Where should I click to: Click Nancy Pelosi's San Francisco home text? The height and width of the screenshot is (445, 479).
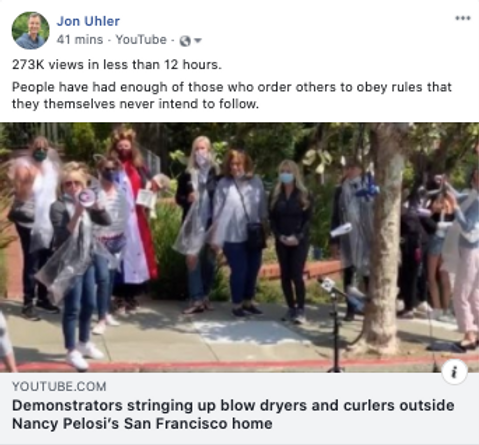point(142,424)
